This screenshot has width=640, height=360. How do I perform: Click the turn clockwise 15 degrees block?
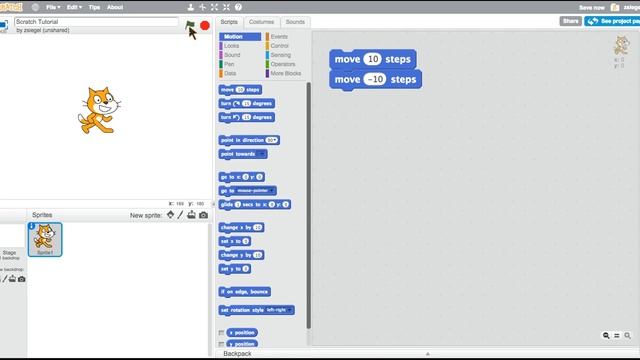(247, 104)
